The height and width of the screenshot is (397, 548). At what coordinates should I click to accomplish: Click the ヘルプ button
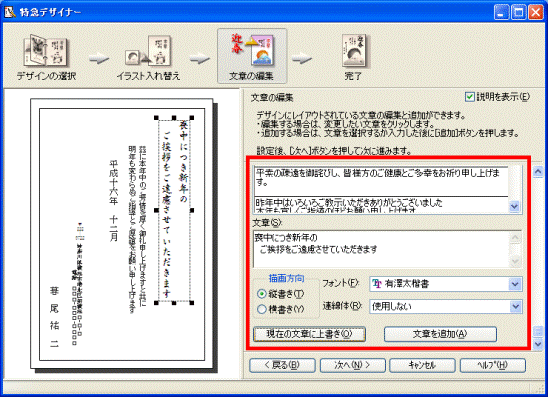pos(493,365)
